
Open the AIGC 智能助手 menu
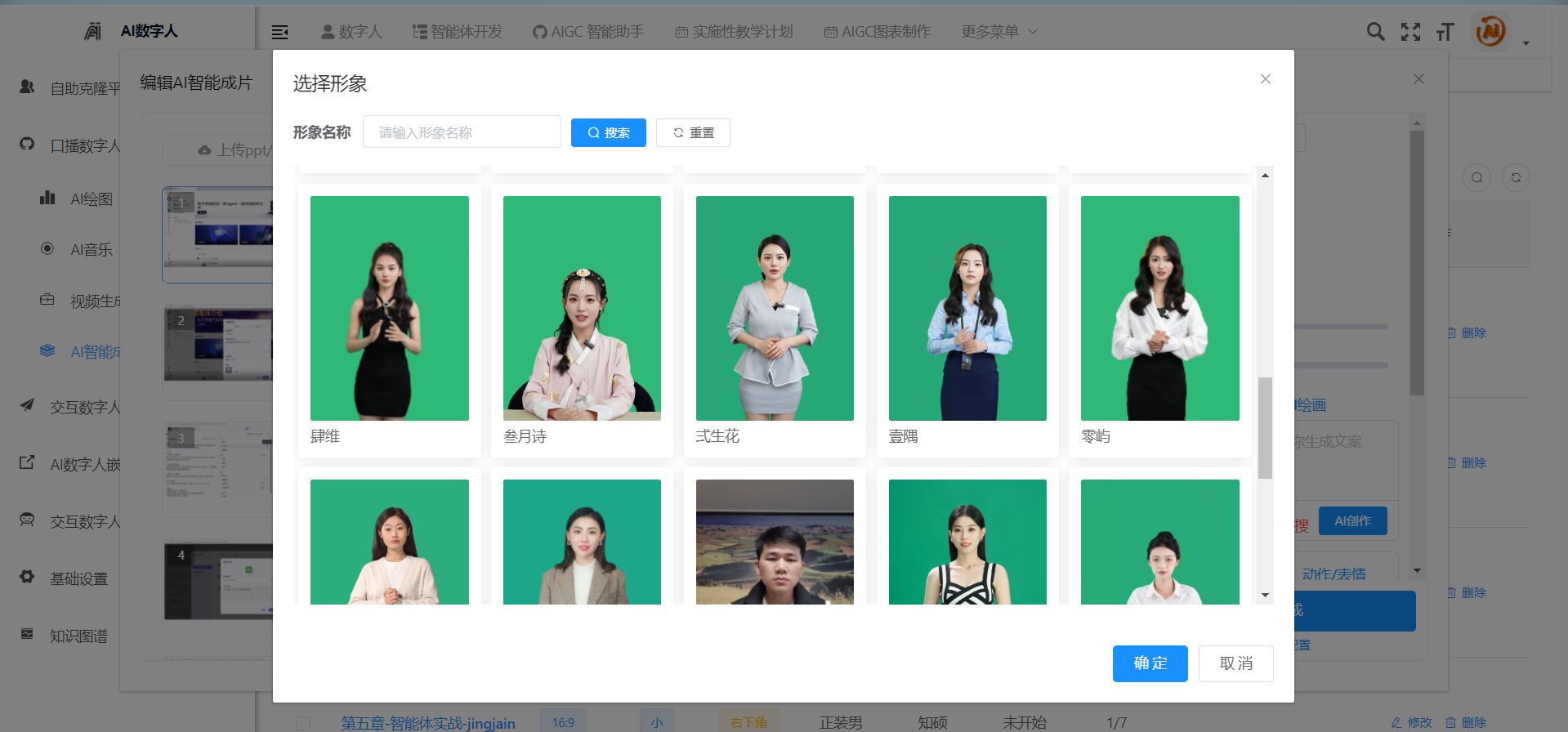588,32
